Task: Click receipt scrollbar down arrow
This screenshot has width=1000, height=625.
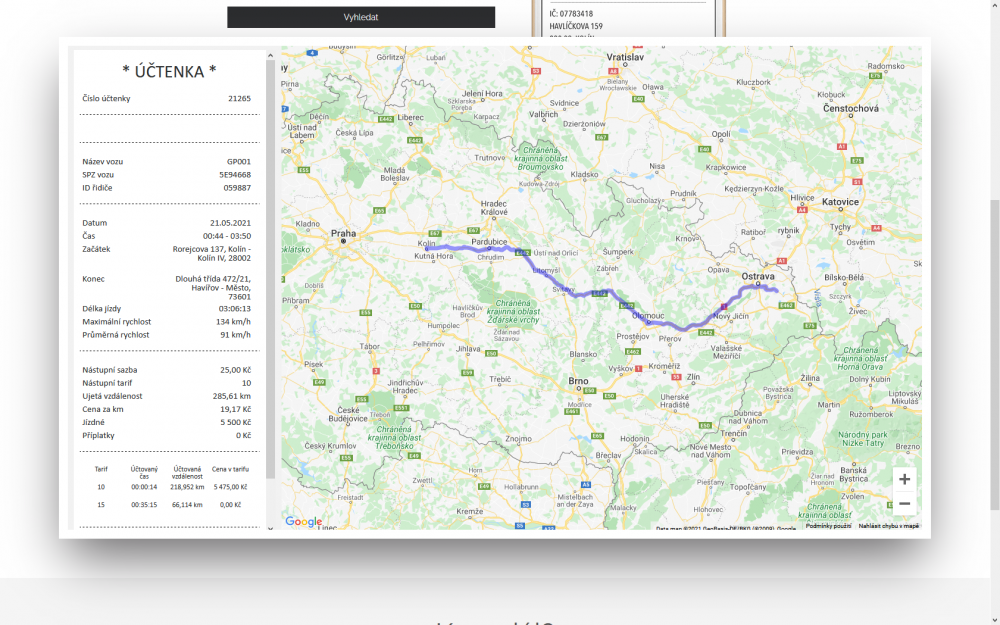Action: tap(270, 528)
